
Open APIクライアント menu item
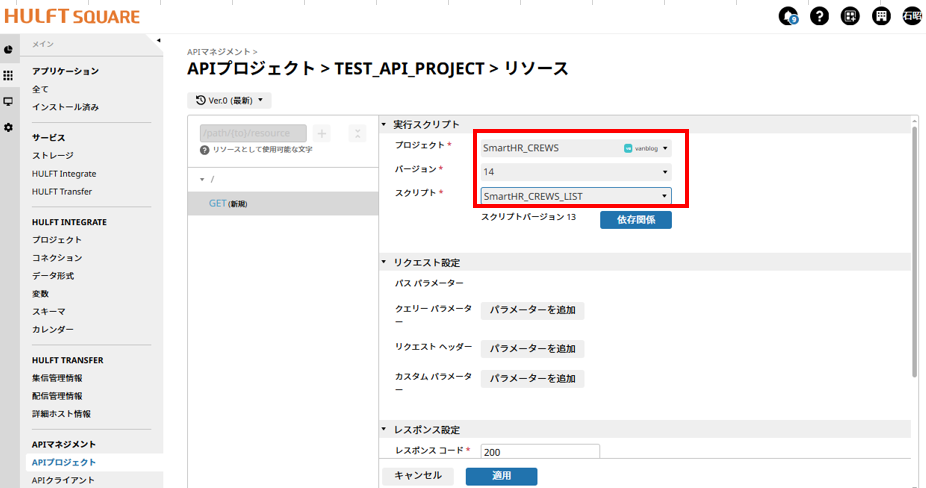click(x=63, y=480)
